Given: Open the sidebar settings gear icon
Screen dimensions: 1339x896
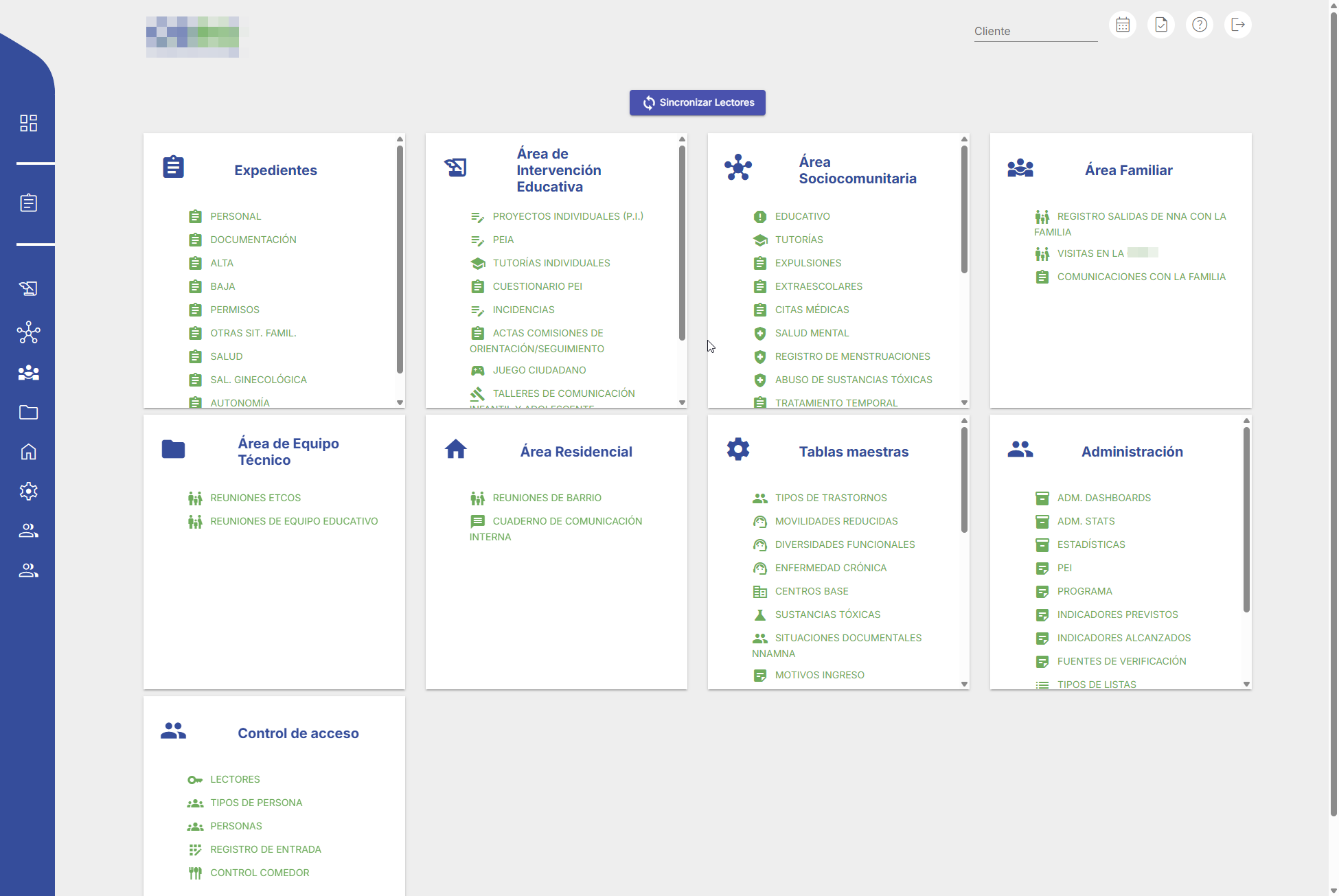Looking at the screenshot, I should point(28,491).
